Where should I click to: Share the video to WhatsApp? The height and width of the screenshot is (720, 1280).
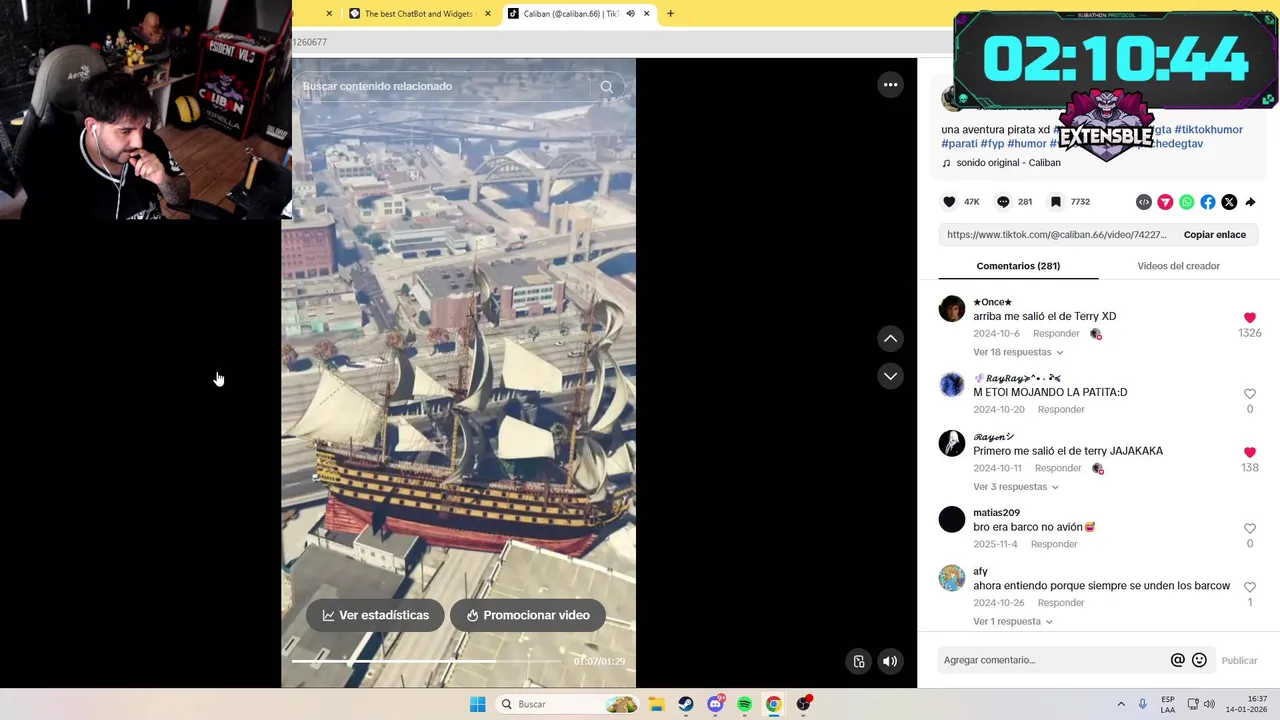pos(1187,202)
